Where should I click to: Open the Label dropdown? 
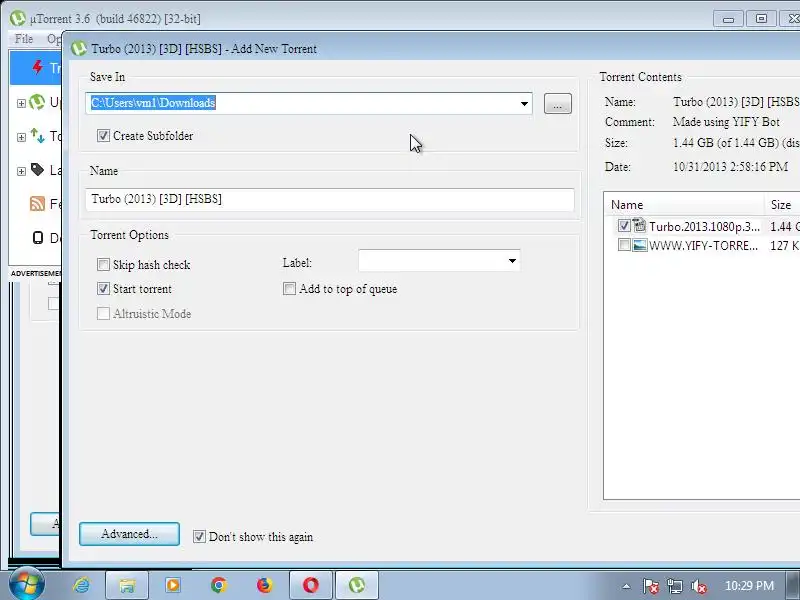click(512, 261)
